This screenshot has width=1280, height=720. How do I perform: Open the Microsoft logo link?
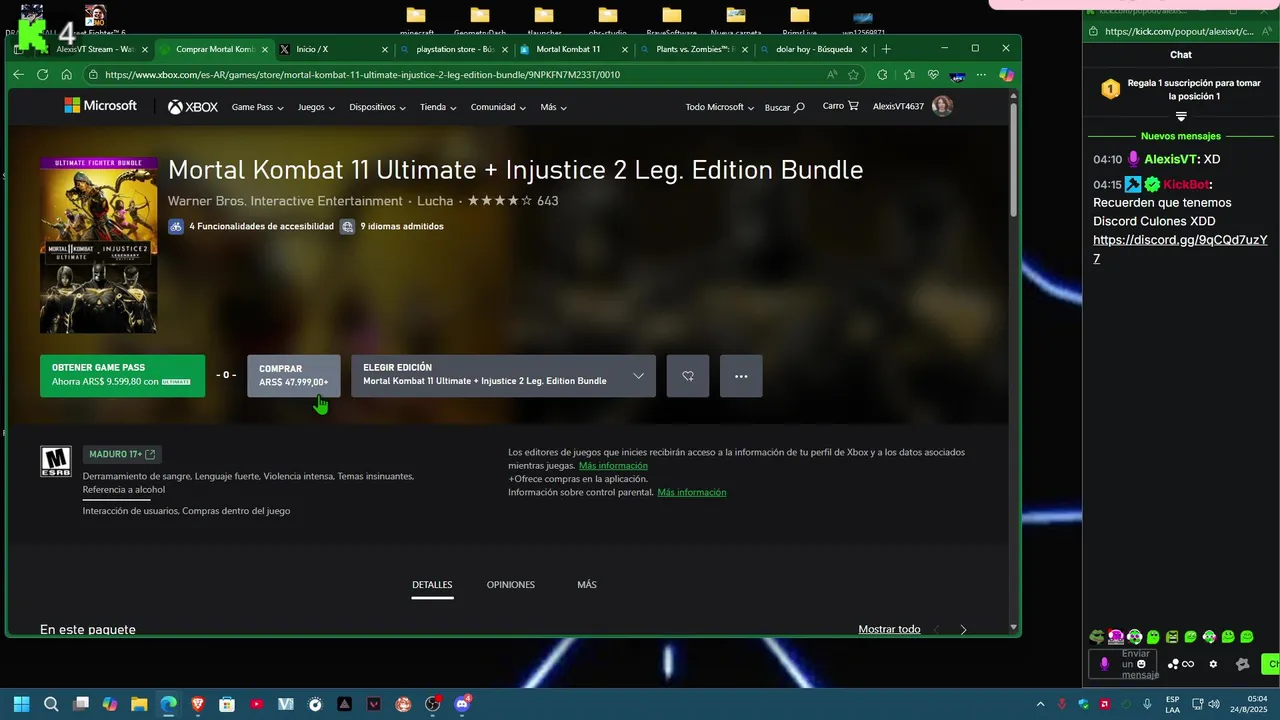100,106
